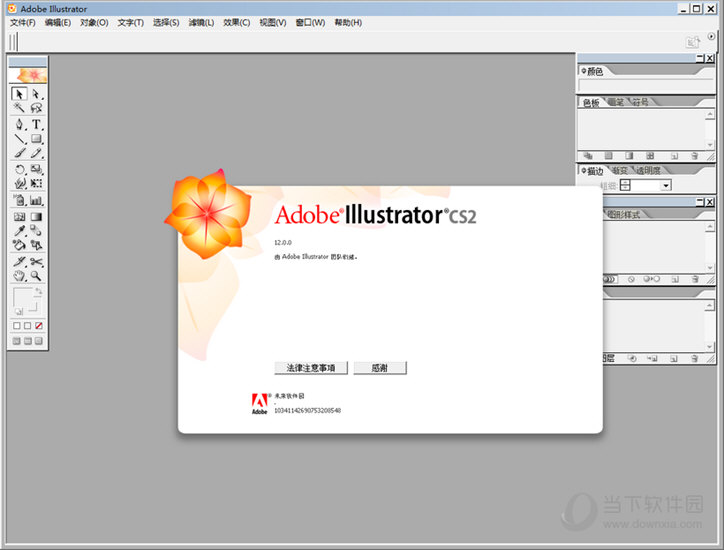
Task: Open the 对象(O) menu
Action: point(94,23)
